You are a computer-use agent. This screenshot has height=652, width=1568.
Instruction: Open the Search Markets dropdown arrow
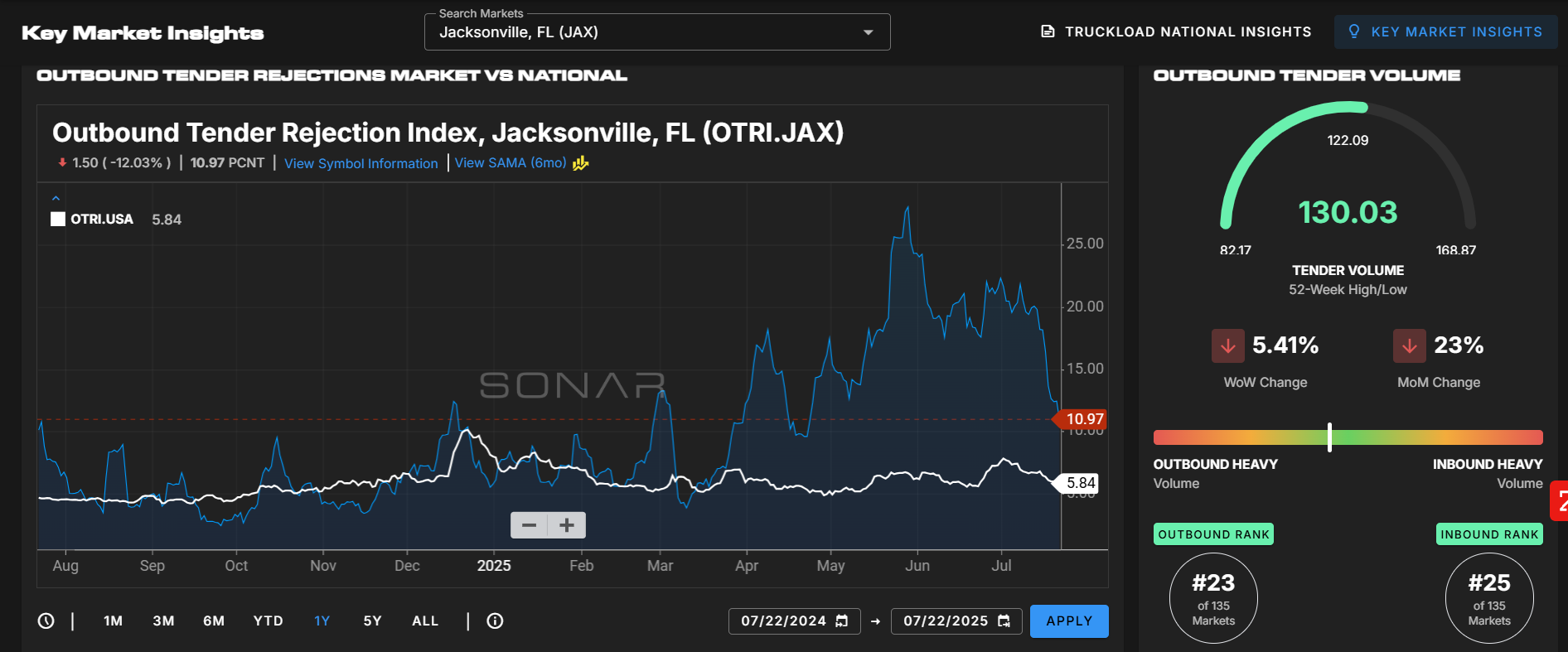click(868, 32)
